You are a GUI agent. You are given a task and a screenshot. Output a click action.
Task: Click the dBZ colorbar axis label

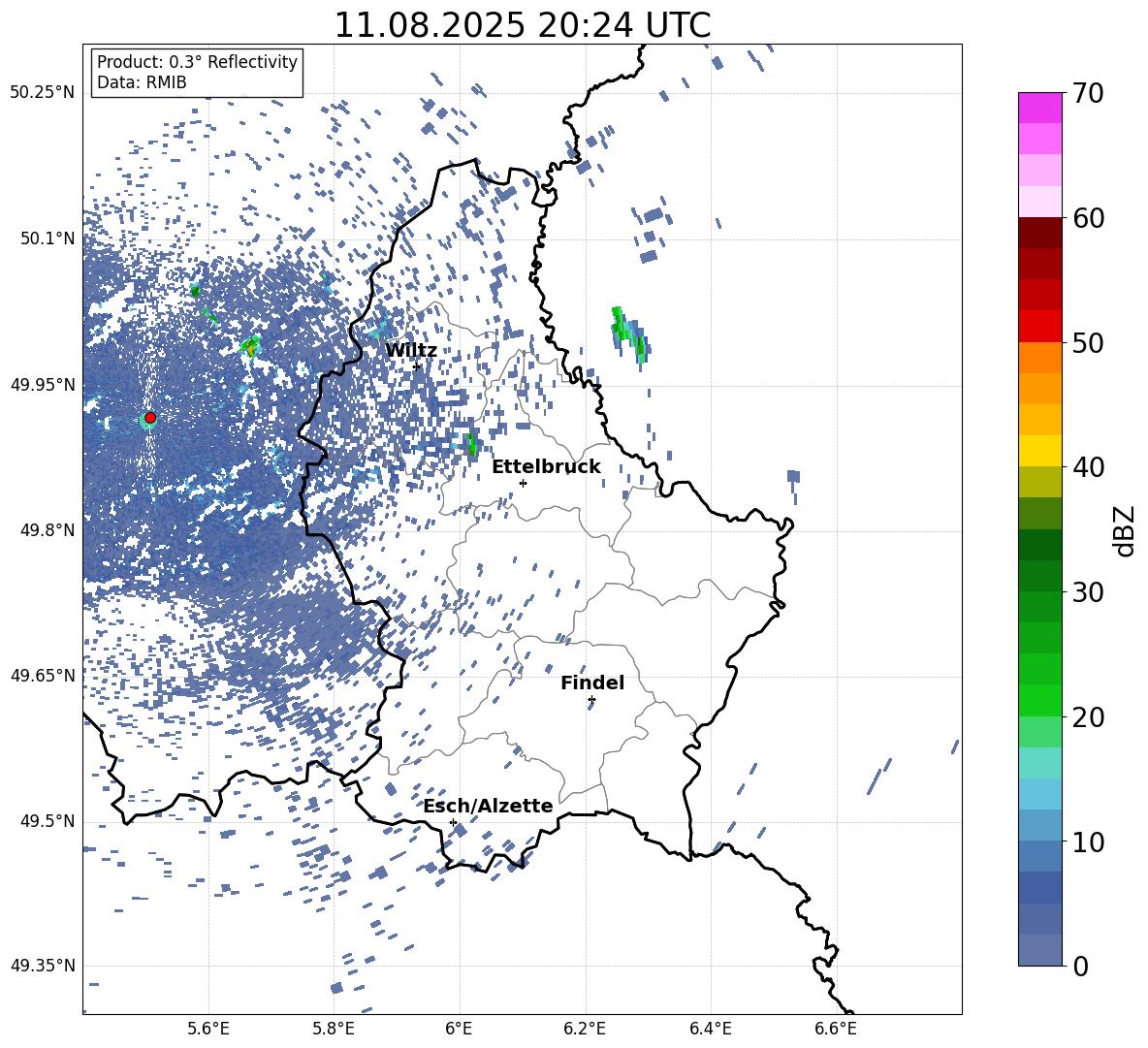[1126, 530]
